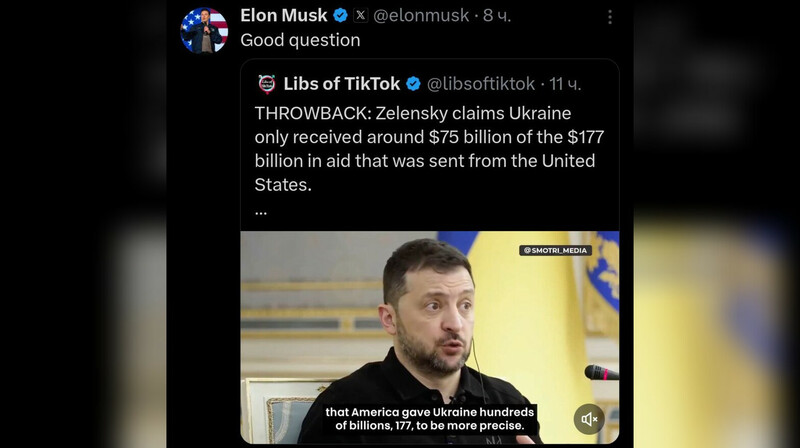The width and height of the screenshot is (800, 448).
Task: Click verified badge next to Libs of TikTok
Action: coord(413,84)
